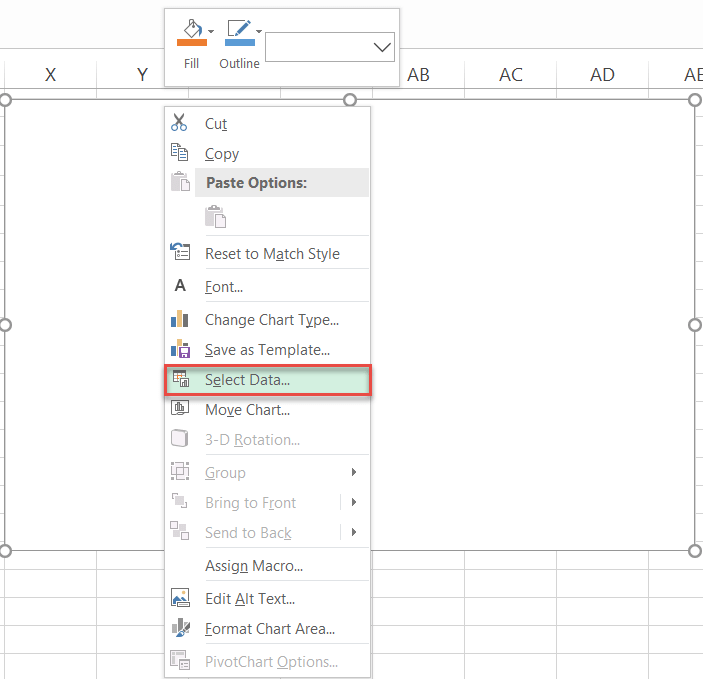Select Reset to Match Style
Screen dimensions: 703x679
click(267, 253)
